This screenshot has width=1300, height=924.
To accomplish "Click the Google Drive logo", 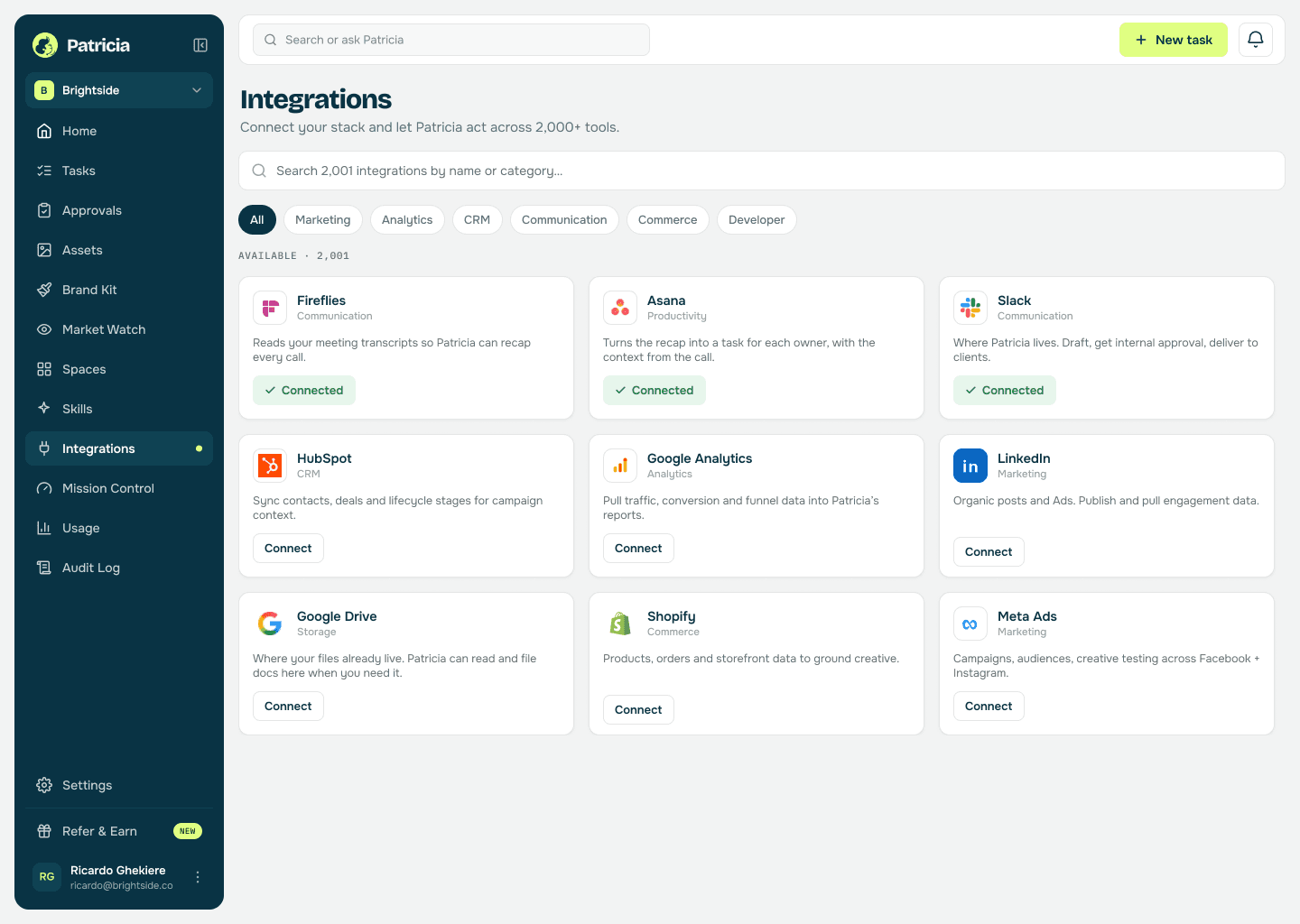I will click(270, 624).
